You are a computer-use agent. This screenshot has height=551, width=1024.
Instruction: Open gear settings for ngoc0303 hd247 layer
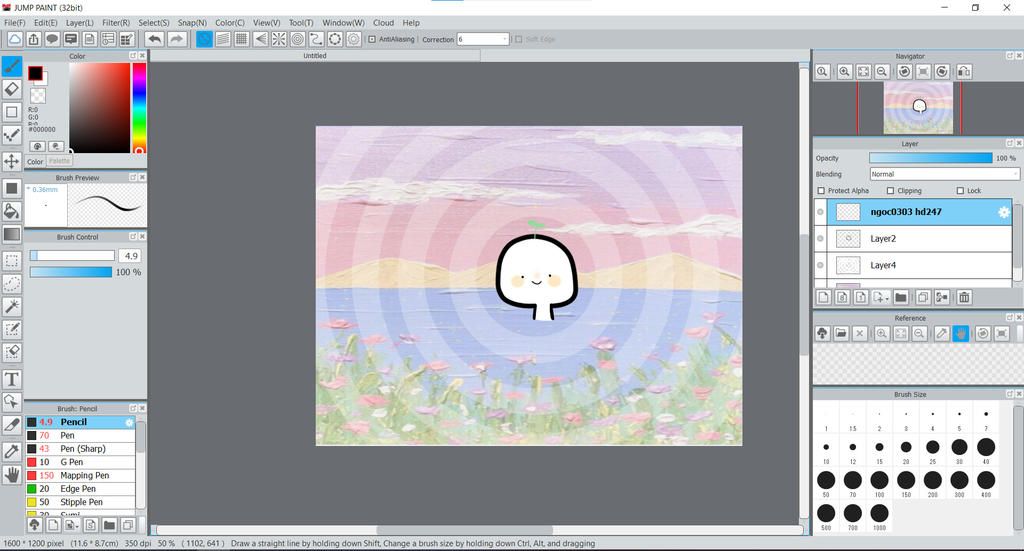(x=1004, y=212)
